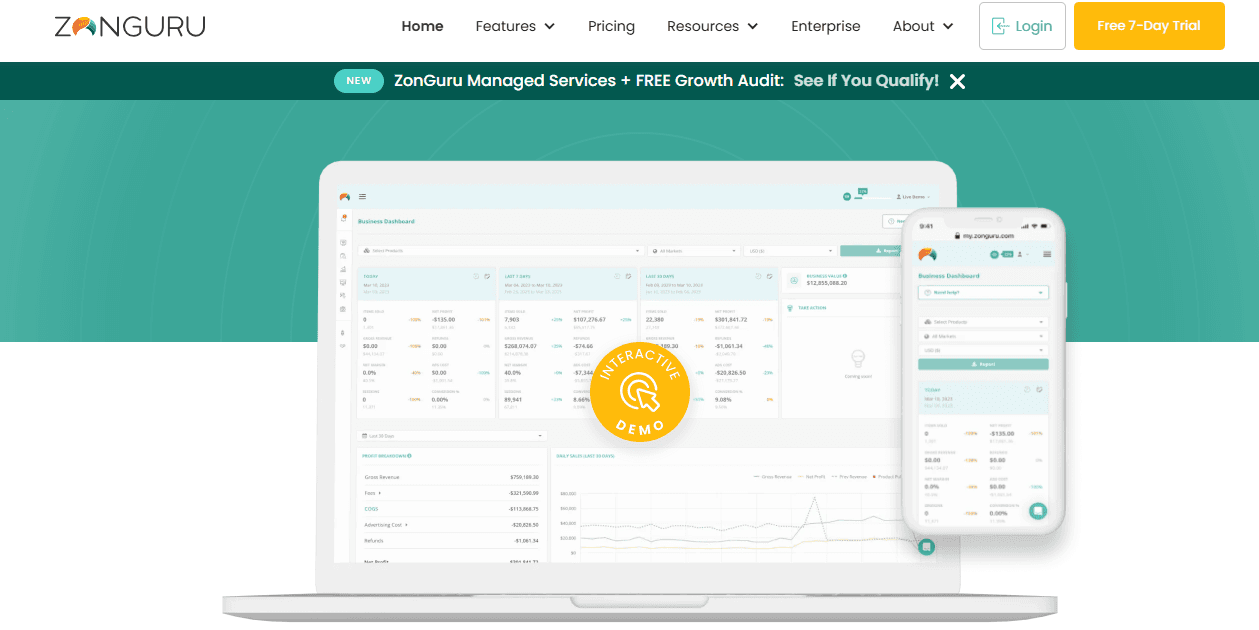Open the chat bubble on the laptop mockup
The height and width of the screenshot is (630, 1259).
pos(927,547)
